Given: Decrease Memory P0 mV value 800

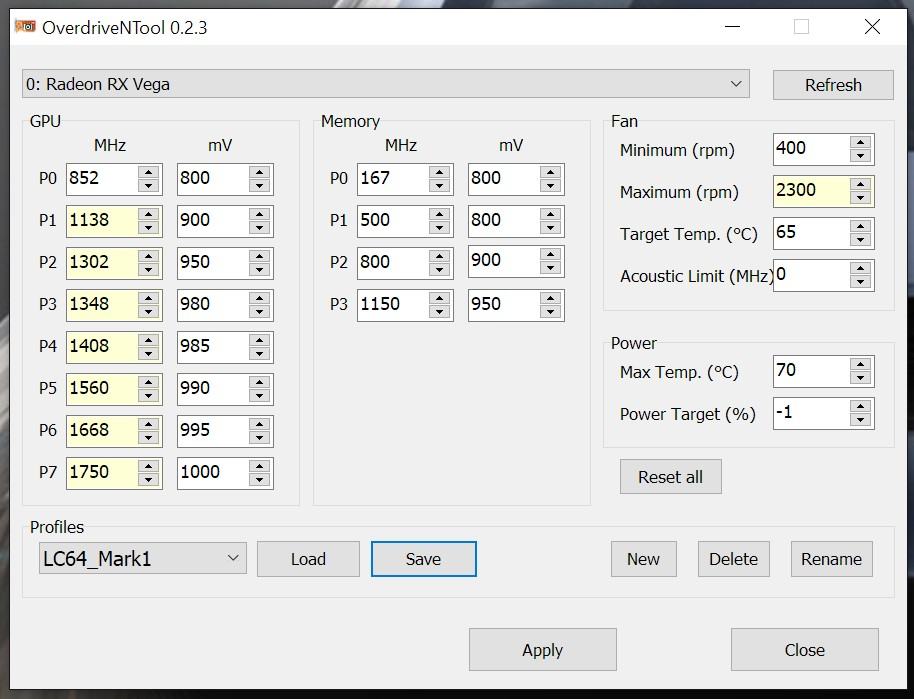Looking at the screenshot, I should coord(550,186).
